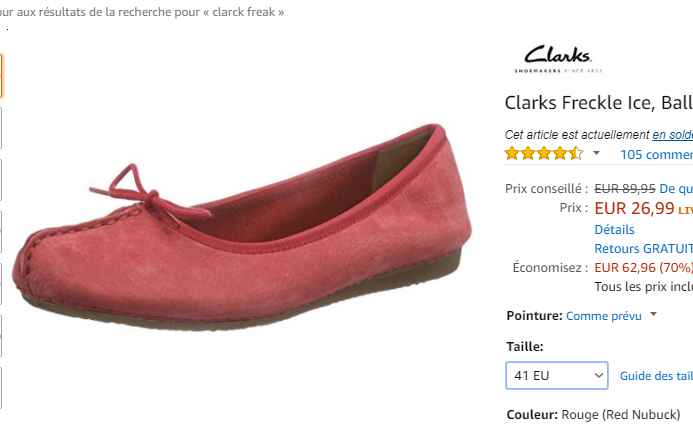Screen dimensions: 693x432
Task: Open the Détails link under the price
Action: (614, 229)
